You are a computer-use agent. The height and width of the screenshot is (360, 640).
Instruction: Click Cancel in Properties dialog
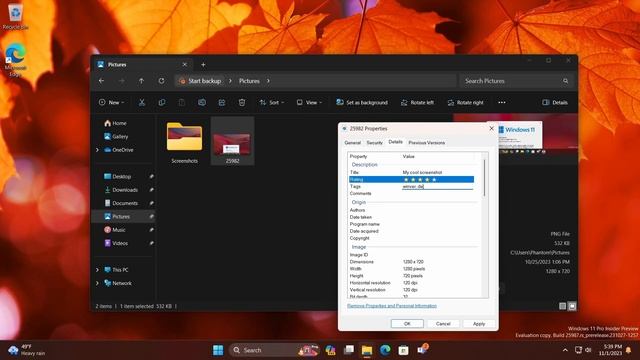[443, 323]
